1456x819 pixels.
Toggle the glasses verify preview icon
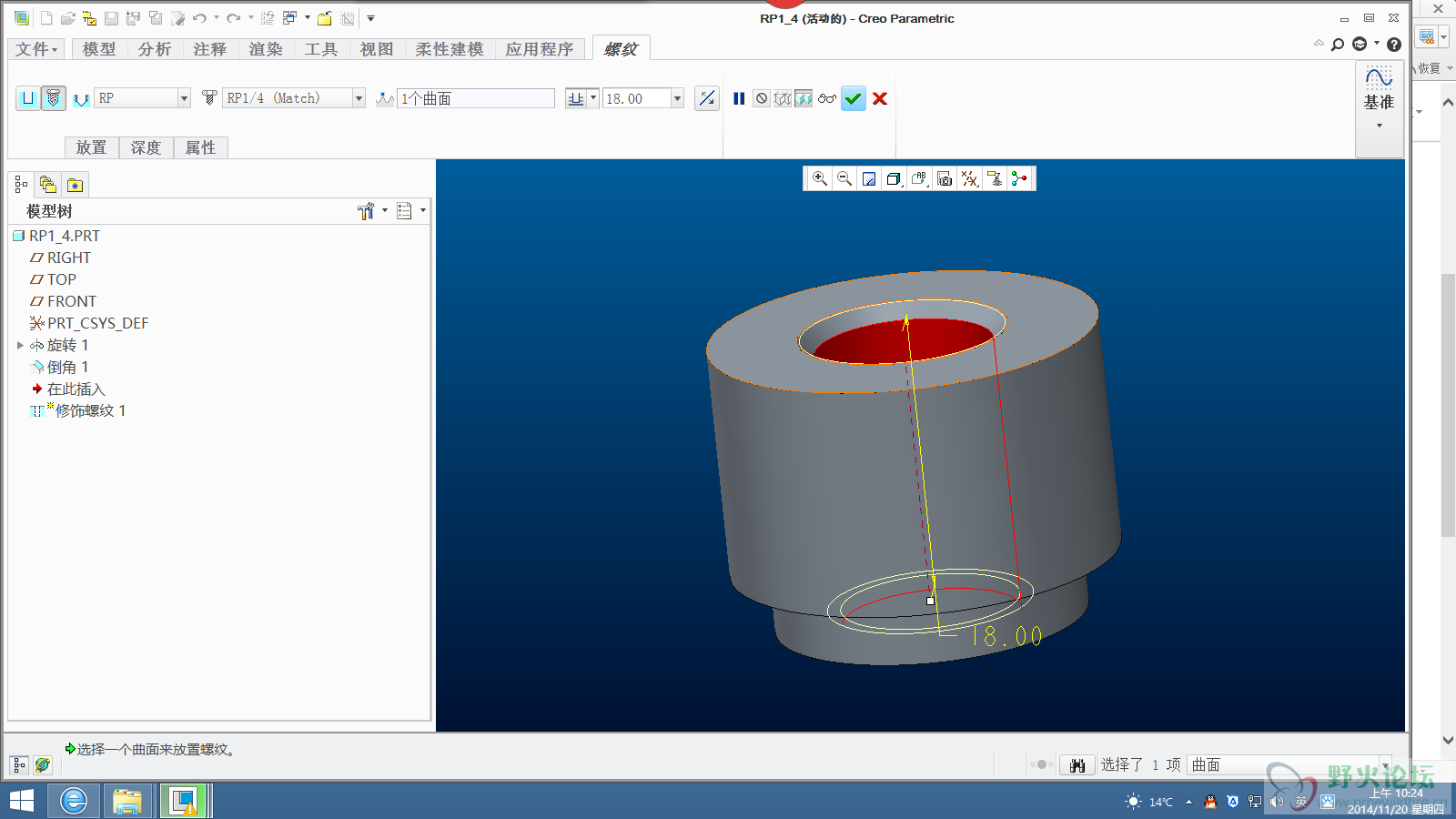point(826,98)
